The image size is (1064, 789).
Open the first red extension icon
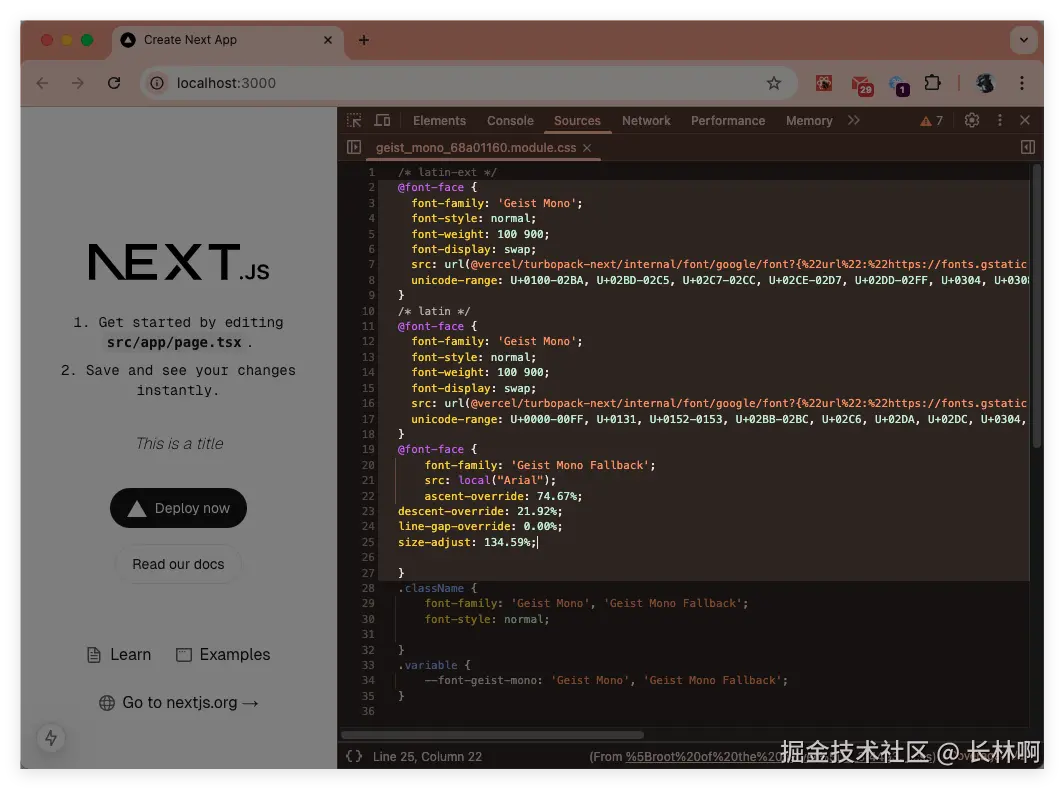(824, 83)
